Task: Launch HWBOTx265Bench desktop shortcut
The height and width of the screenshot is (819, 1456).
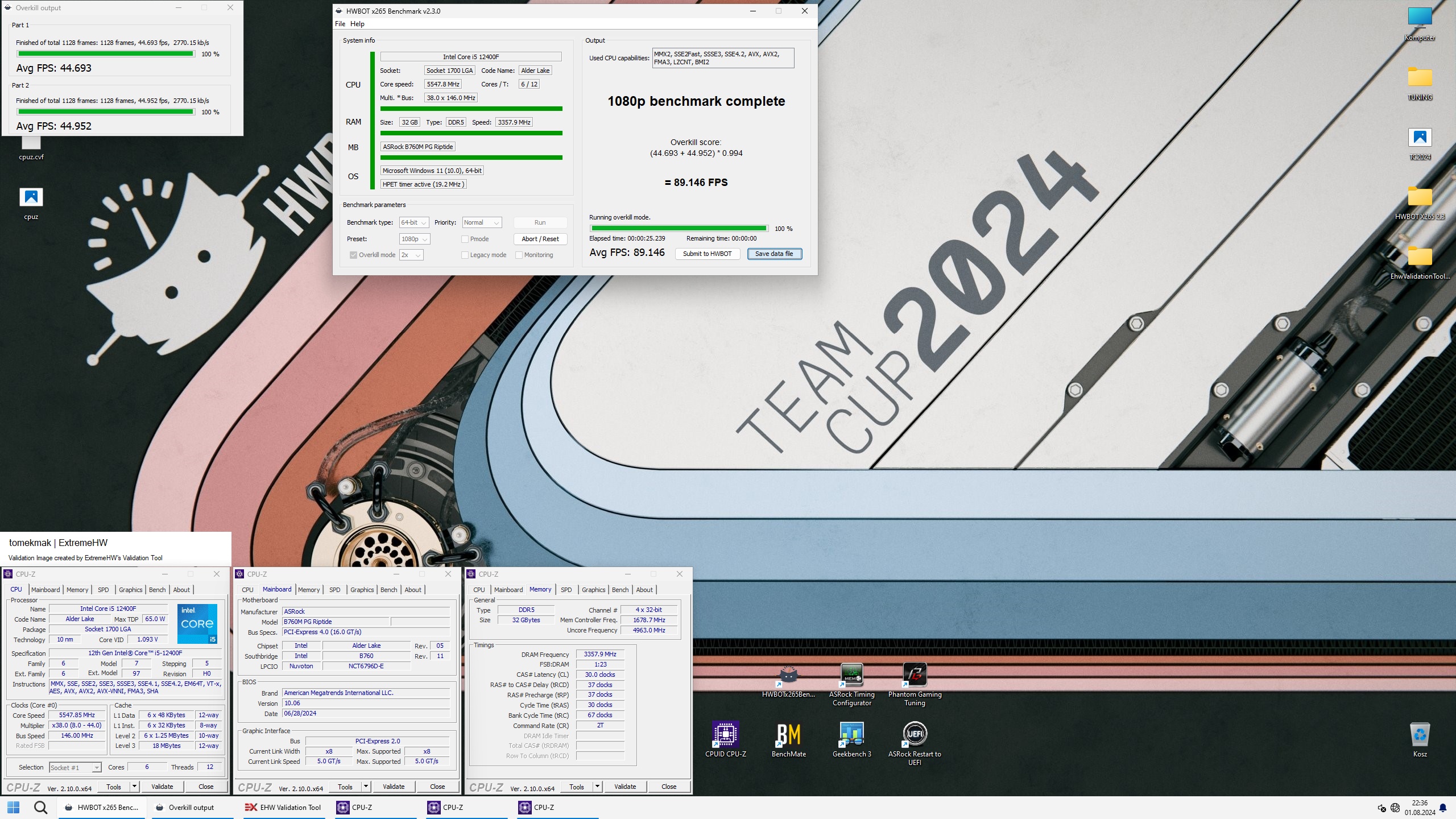Action: click(788, 681)
